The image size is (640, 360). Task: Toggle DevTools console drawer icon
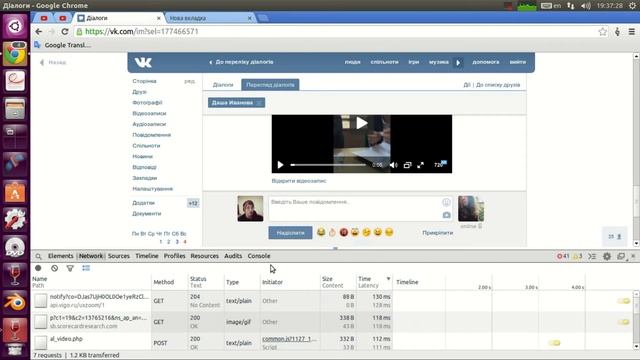point(592,256)
